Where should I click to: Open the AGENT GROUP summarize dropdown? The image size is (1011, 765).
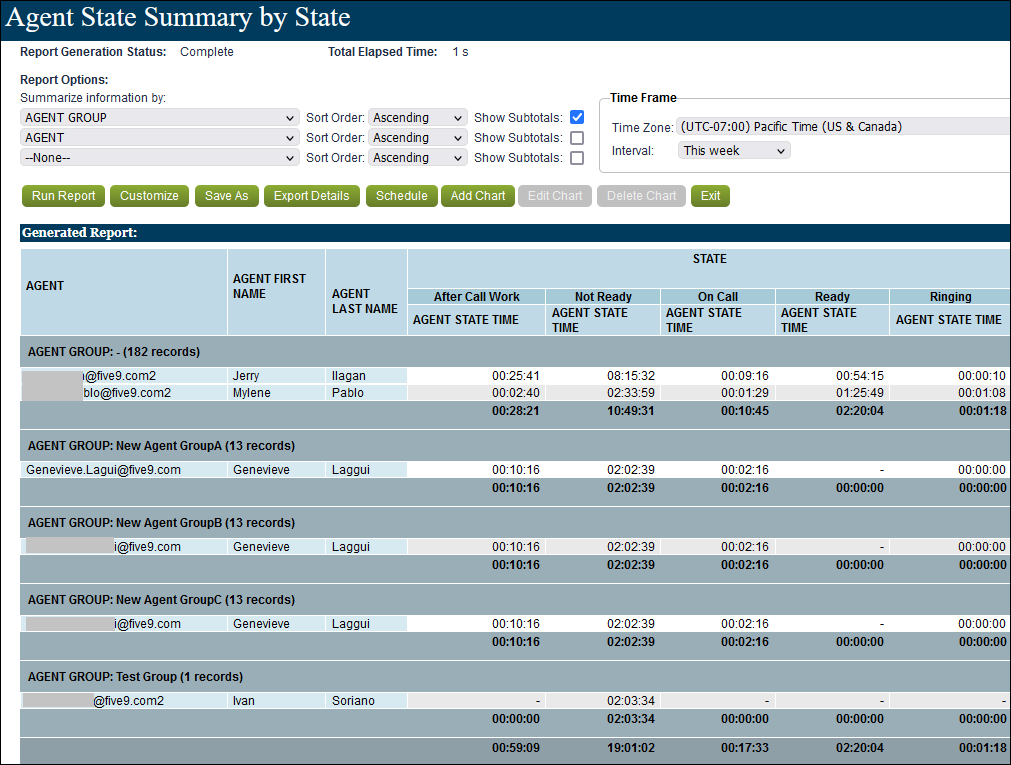click(x=160, y=118)
